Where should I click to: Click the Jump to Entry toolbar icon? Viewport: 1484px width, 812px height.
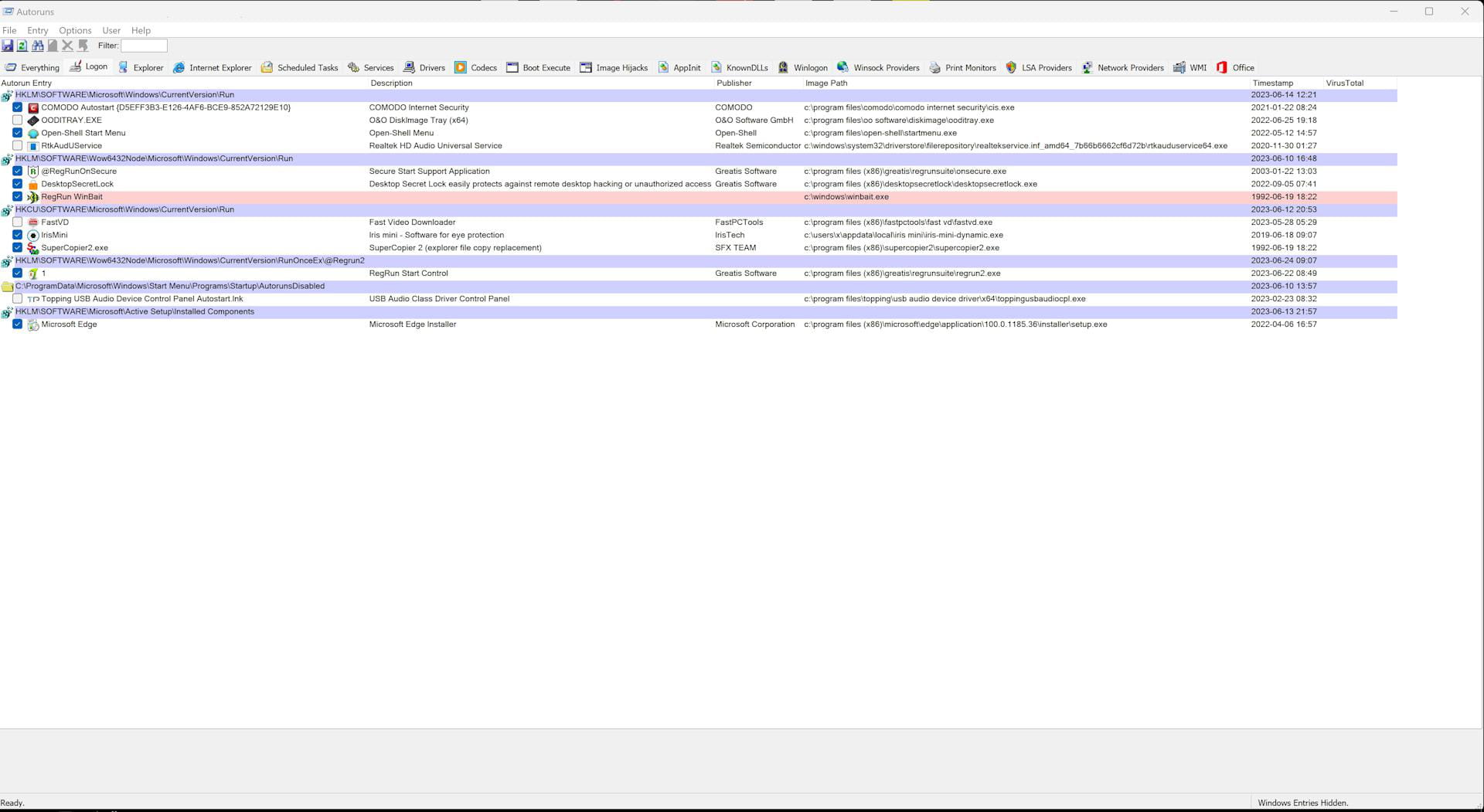(x=83, y=46)
